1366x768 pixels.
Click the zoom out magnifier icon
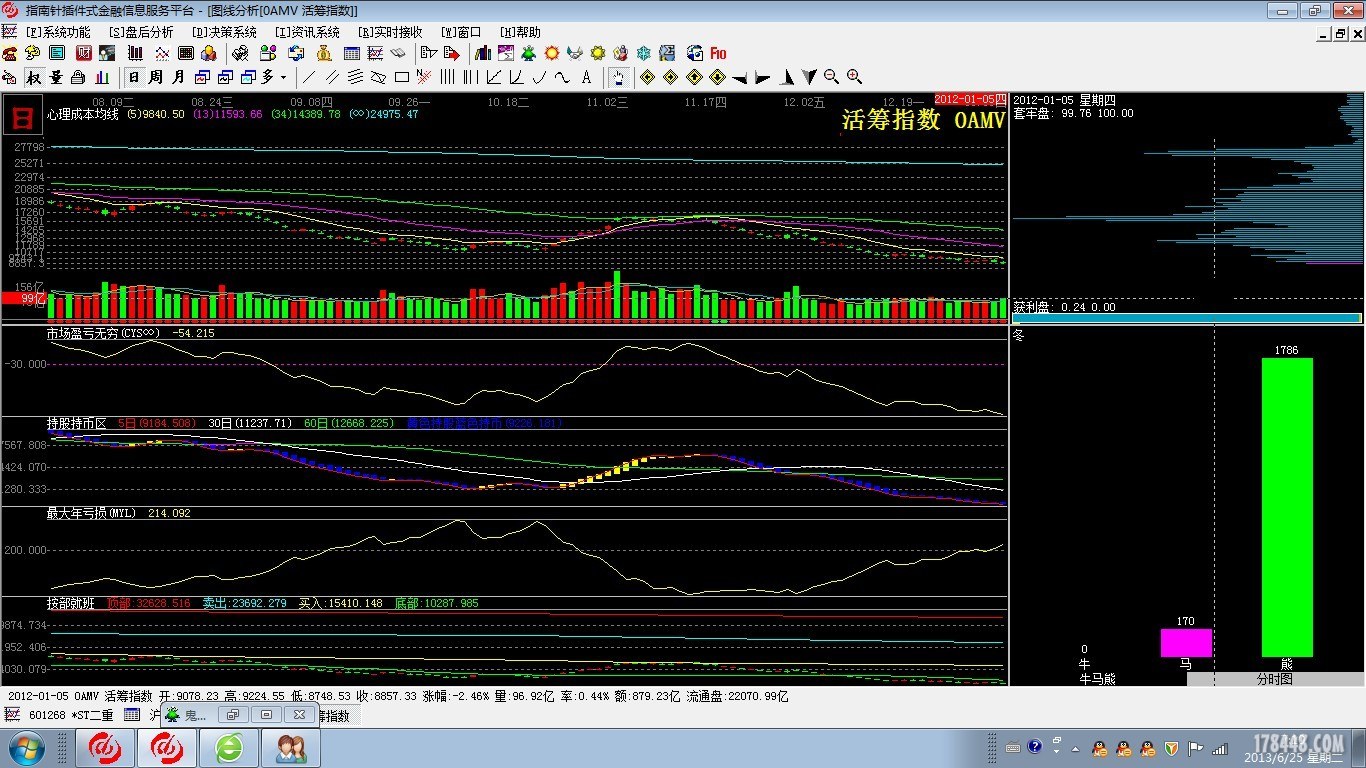coord(831,77)
